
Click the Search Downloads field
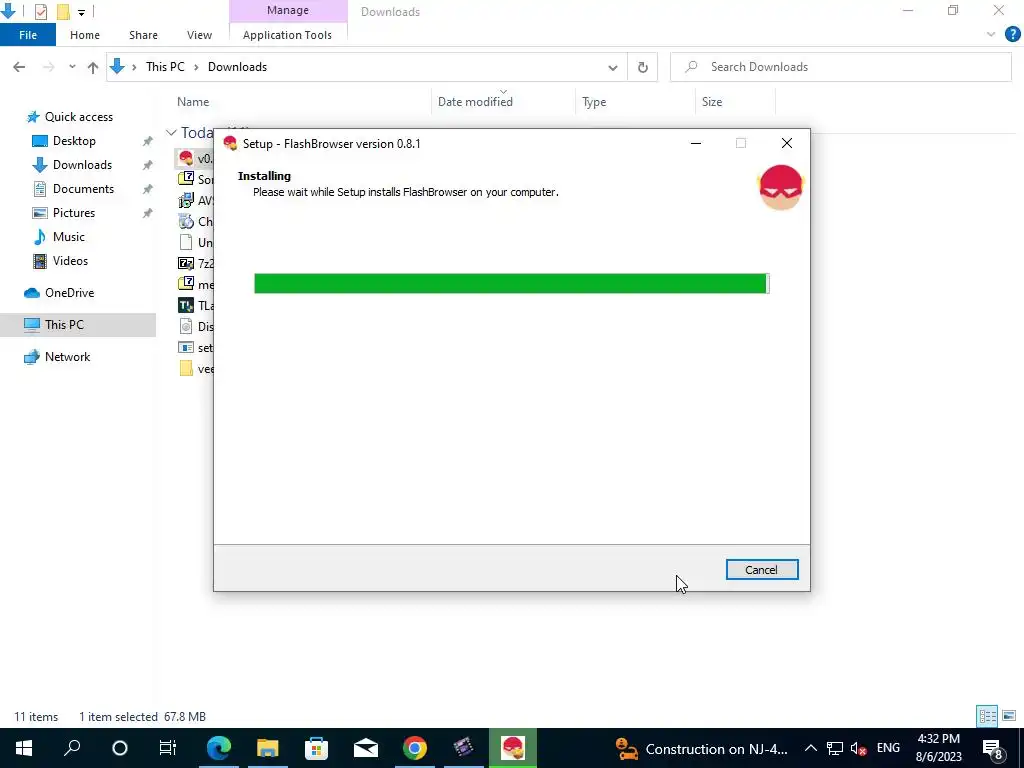pos(840,67)
